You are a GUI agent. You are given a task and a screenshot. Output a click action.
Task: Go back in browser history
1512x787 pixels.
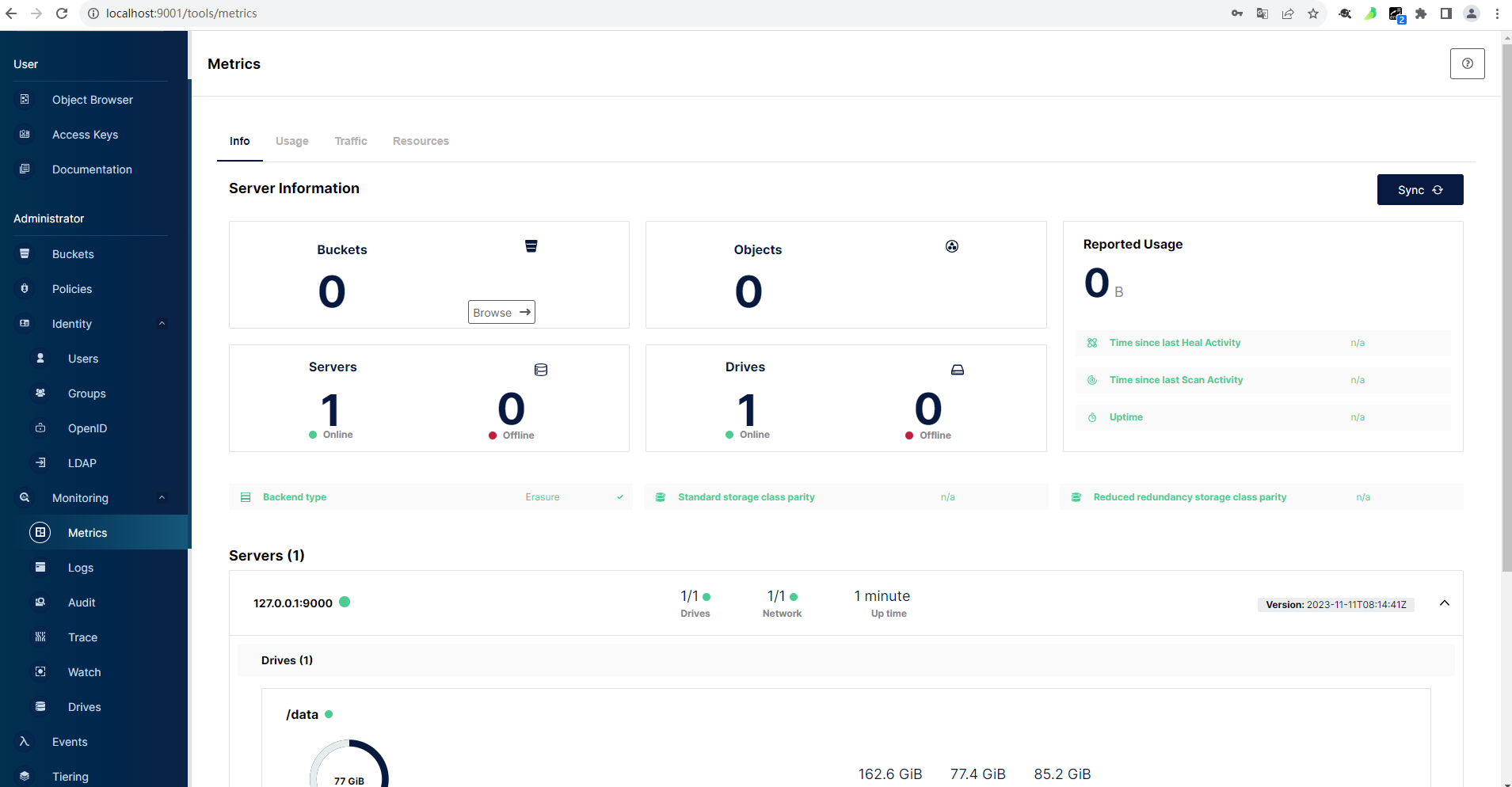(11, 13)
